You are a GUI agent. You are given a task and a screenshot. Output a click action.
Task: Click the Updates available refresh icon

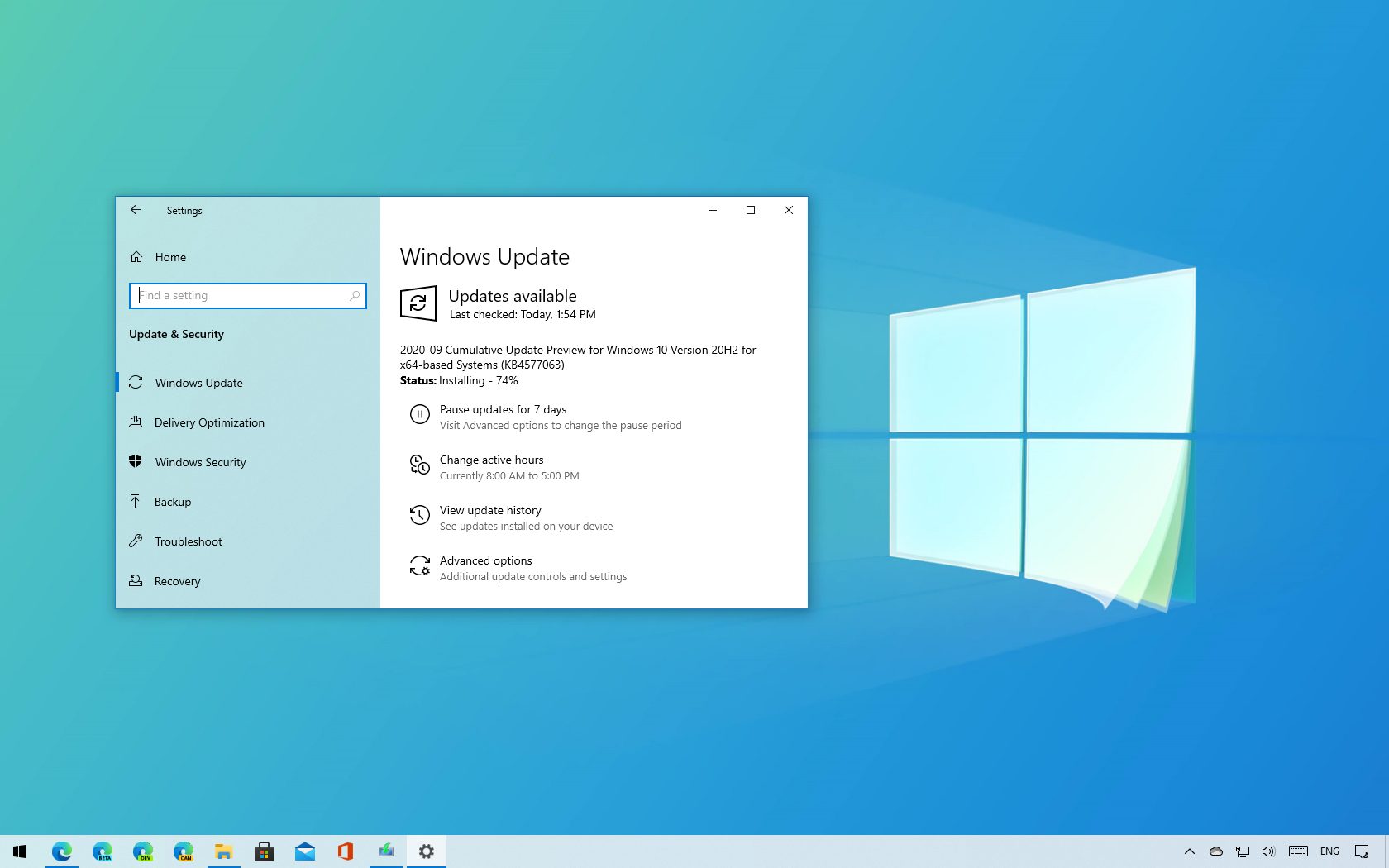tap(418, 303)
